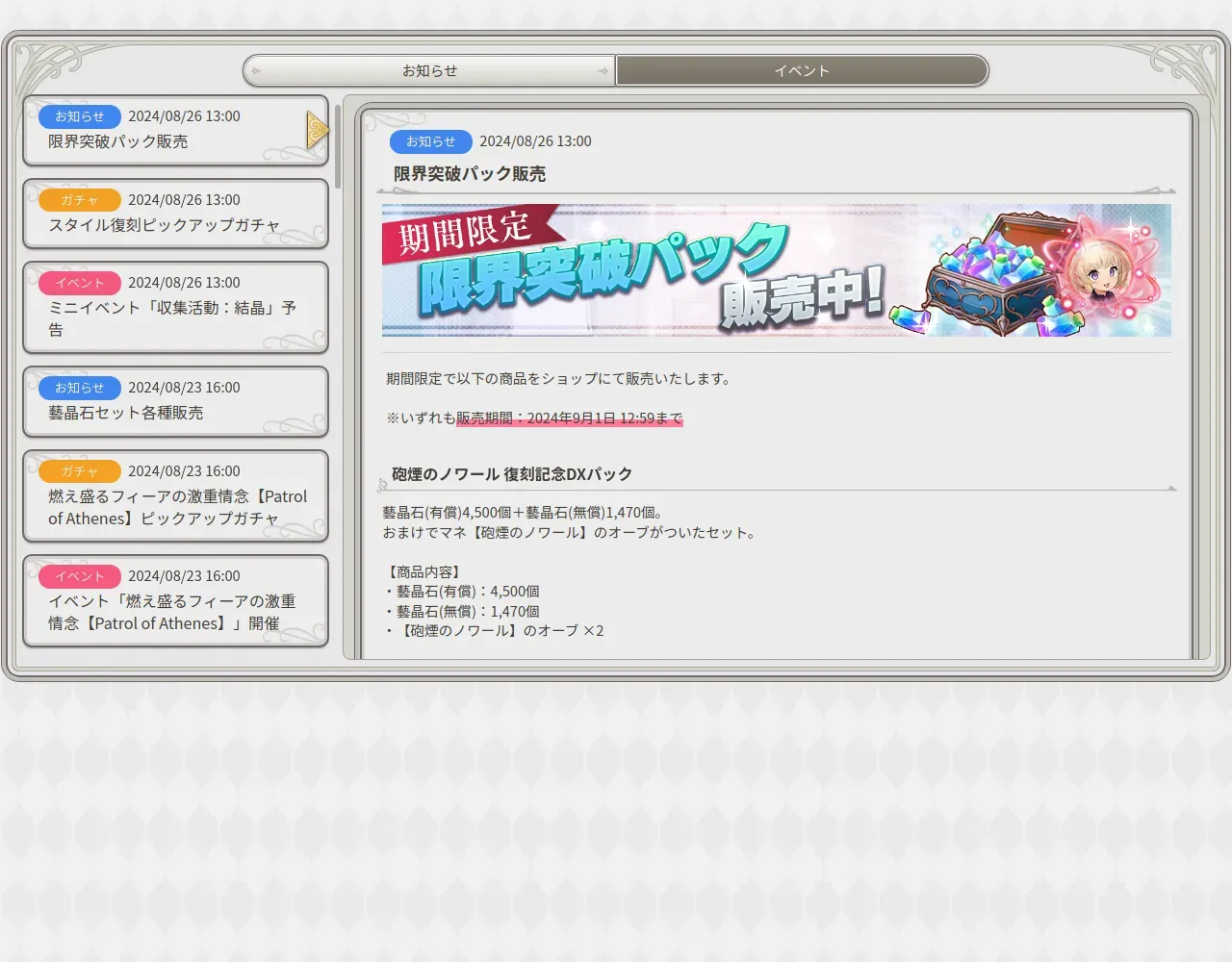Screen dimensions: 1232x962
Task: Click the news list scrollbar thumb
Action: [x=338, y=145]
